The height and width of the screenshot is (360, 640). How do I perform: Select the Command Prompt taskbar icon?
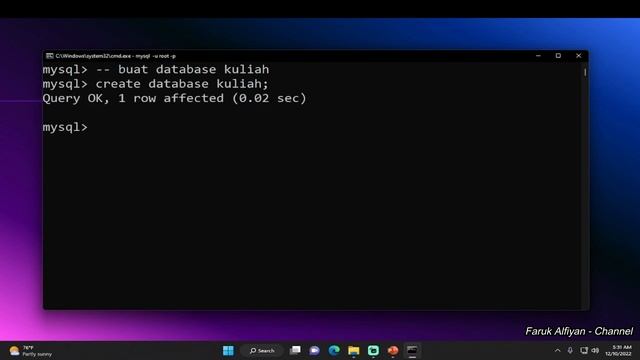[412, 351]
